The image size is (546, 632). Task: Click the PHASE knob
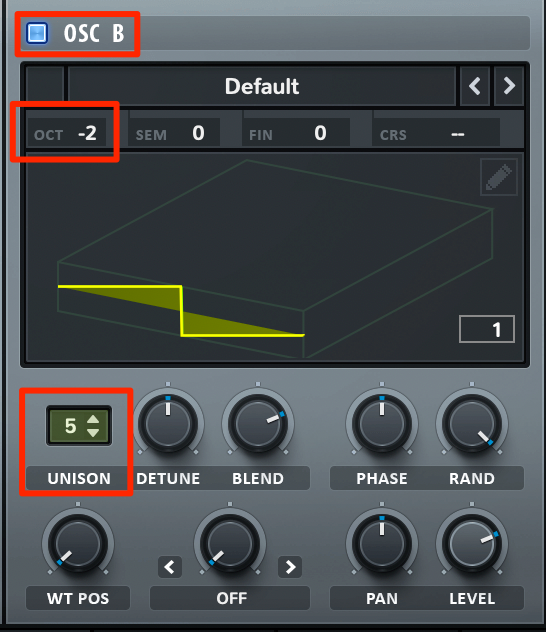382,424
